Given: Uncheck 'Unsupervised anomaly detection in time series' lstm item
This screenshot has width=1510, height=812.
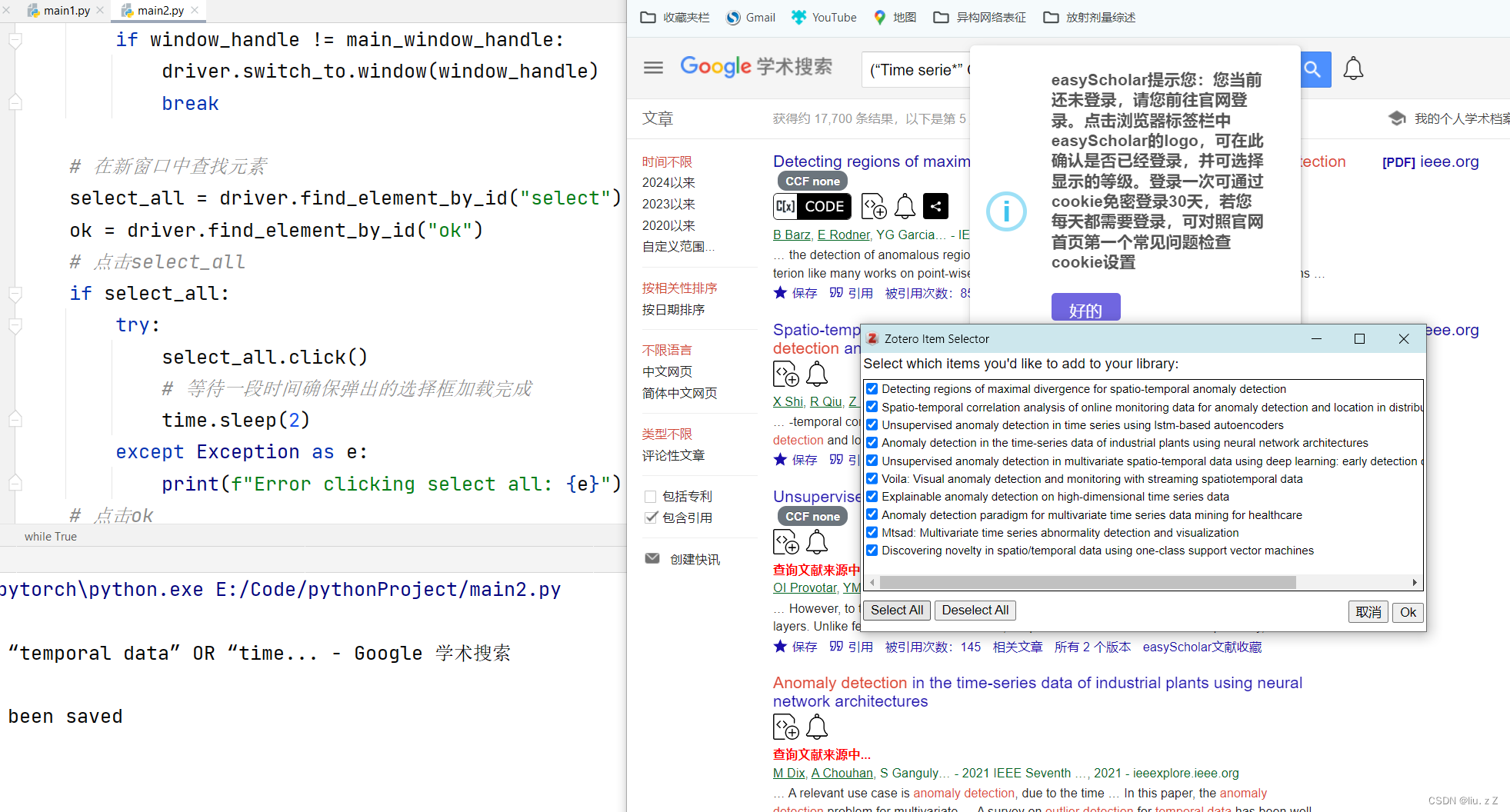Looking at the screenshot, I should pos(872,424).
